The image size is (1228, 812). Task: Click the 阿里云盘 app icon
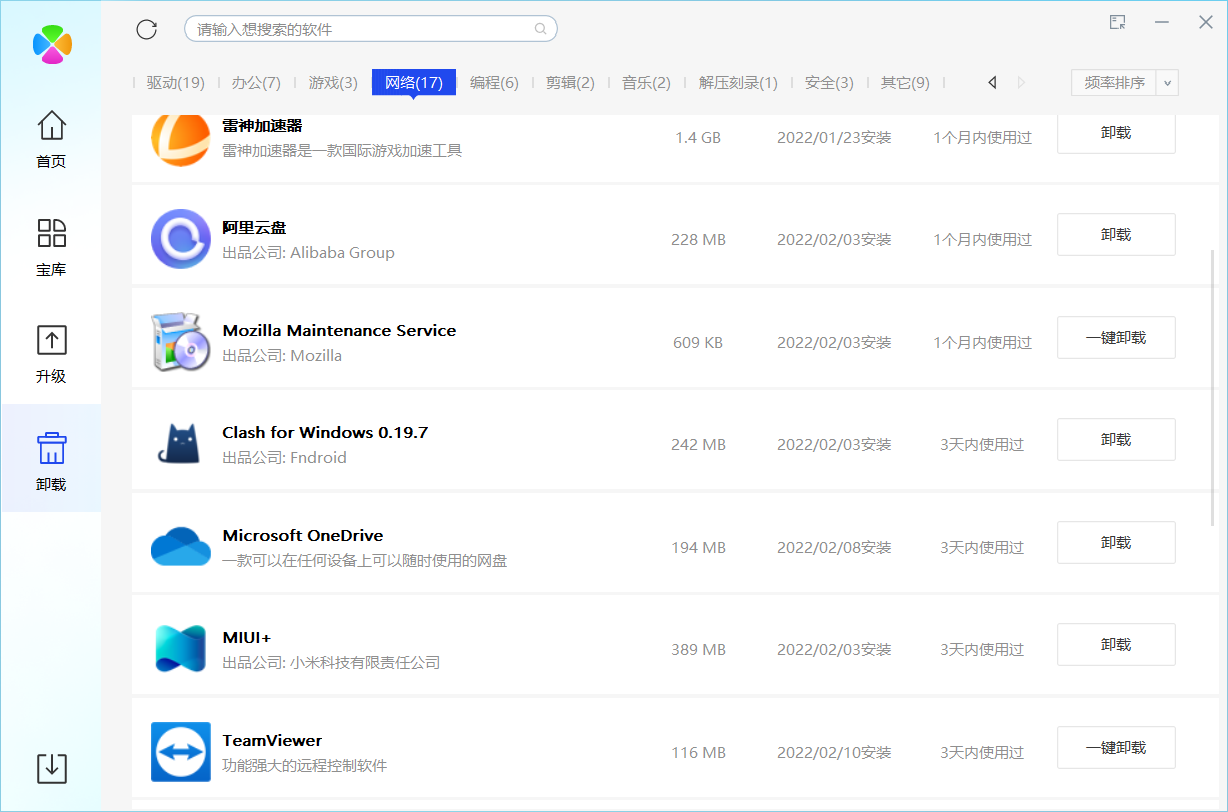[x=181, y=239]
